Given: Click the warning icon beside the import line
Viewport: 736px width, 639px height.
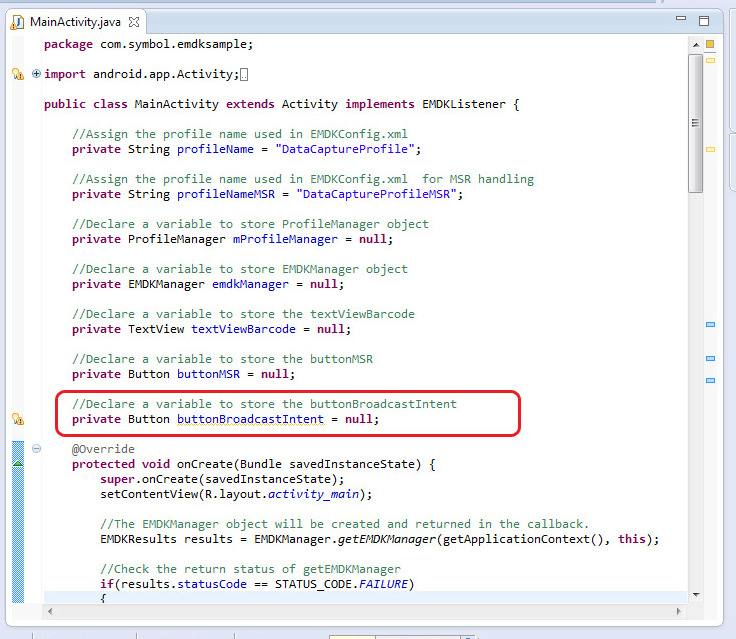Looking at the screenshot, I should 16,74.
